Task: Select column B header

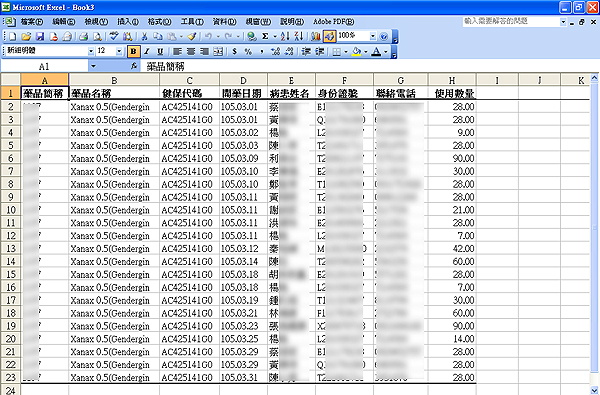Action: click(114, 80)
